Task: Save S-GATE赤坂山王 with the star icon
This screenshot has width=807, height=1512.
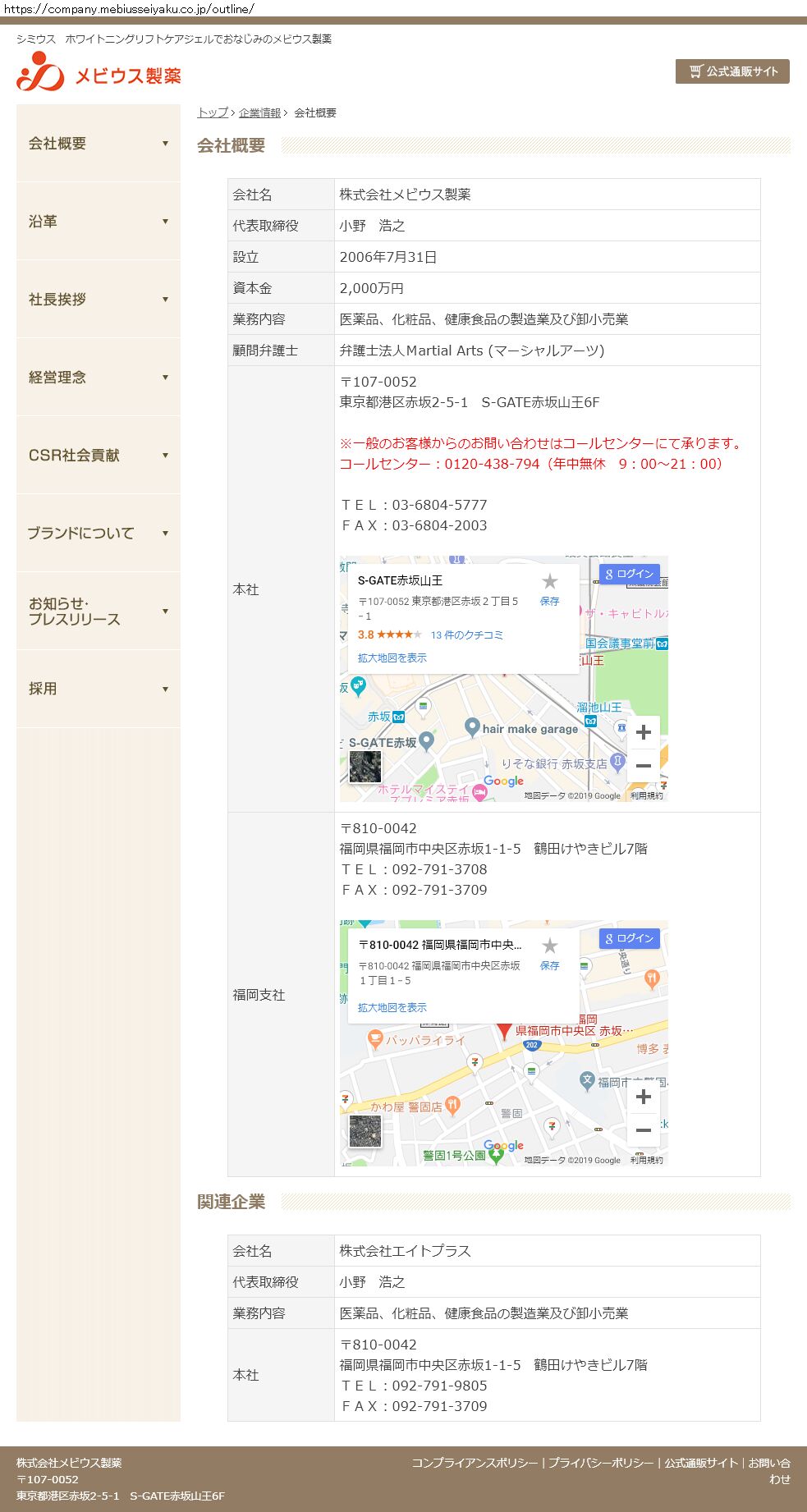Action: 549,582
